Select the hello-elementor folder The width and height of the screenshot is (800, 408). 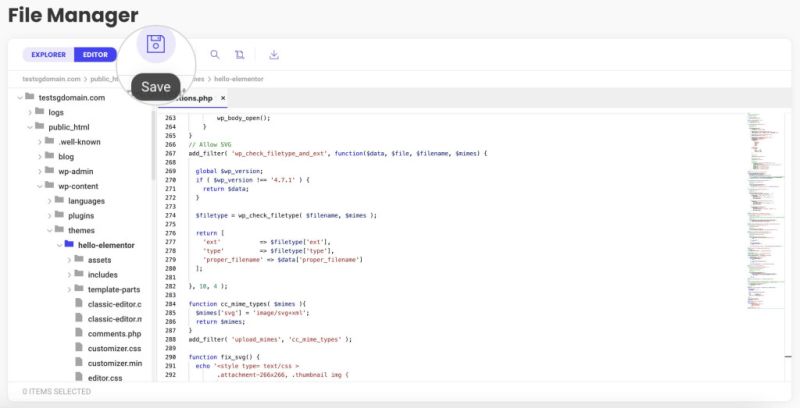(x=106, y=245)
